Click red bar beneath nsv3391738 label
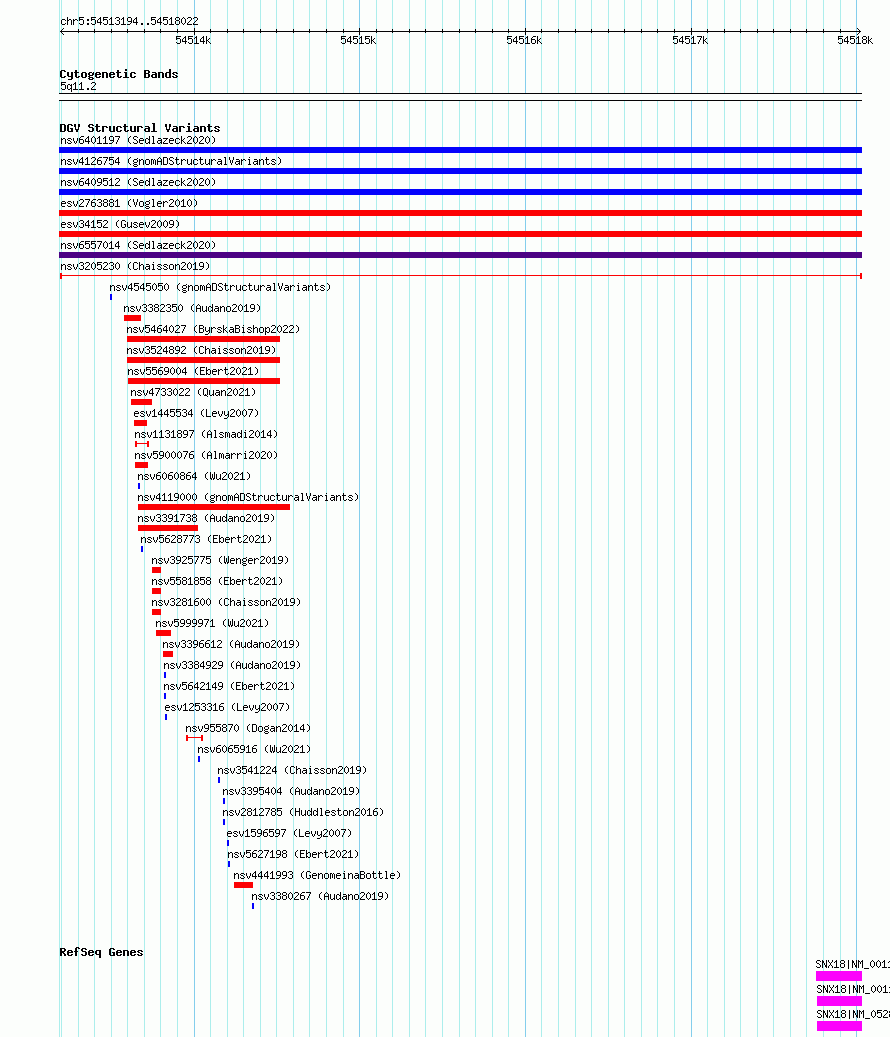Viewport: 890px width, 1037px height. 168,528
